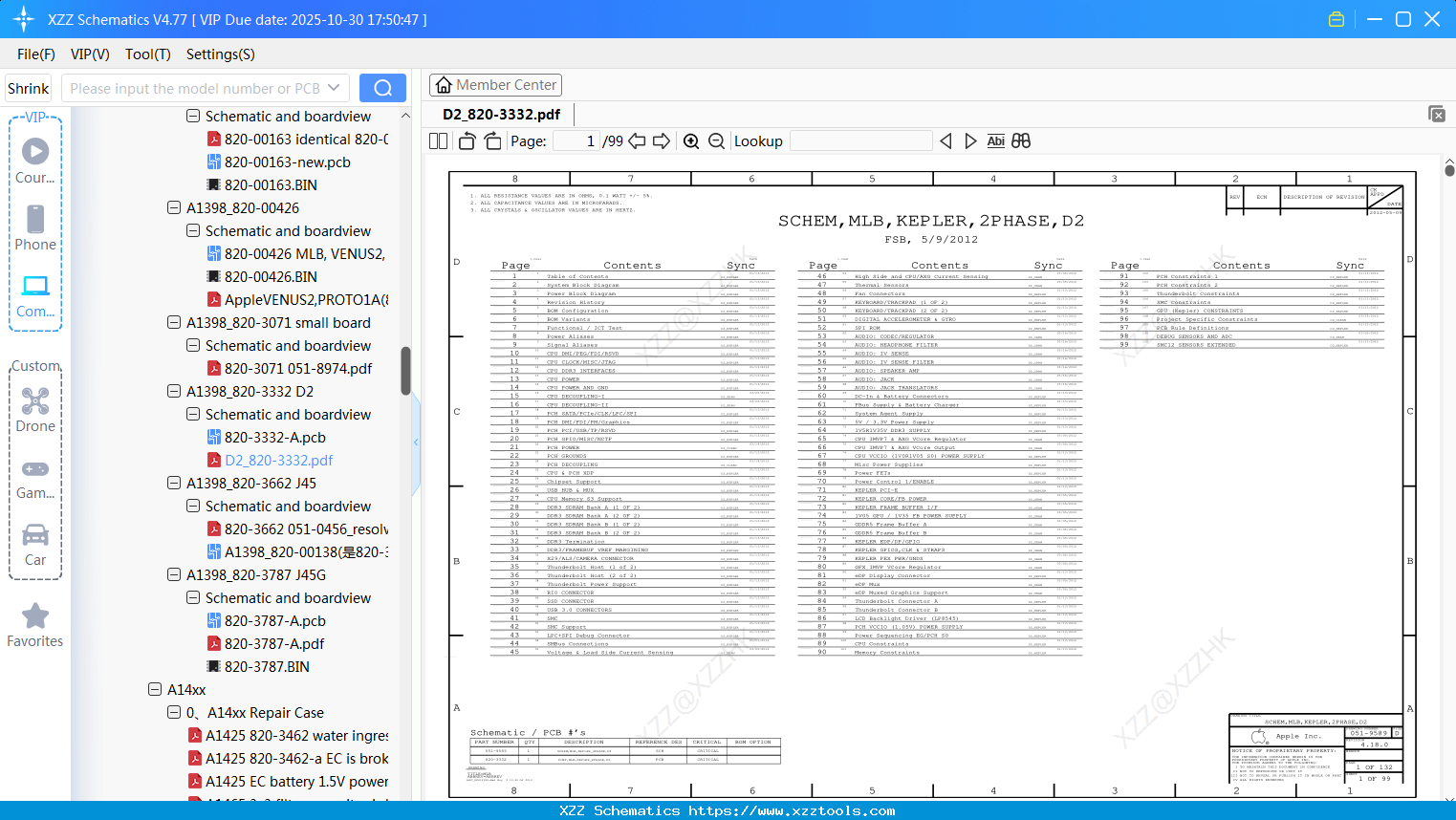Image resolution: width=1456 pixels, height=820 pixels.
Task: Open the Game category in the sidebar
Action: pos(35,478)
